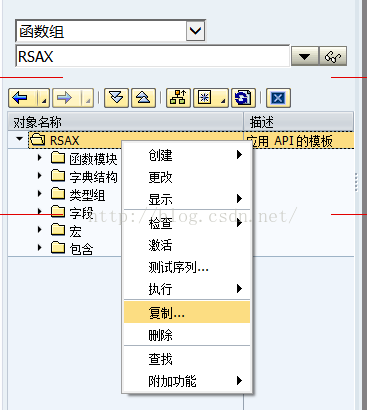
Task: Click the RSAX description cell
Action: pyautogui.click(x=299, y=141)
